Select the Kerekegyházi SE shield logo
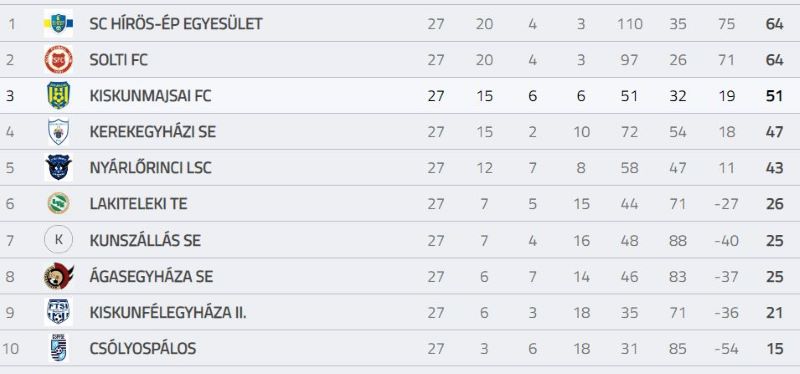800x374 pixels. (x=59, y=132)
